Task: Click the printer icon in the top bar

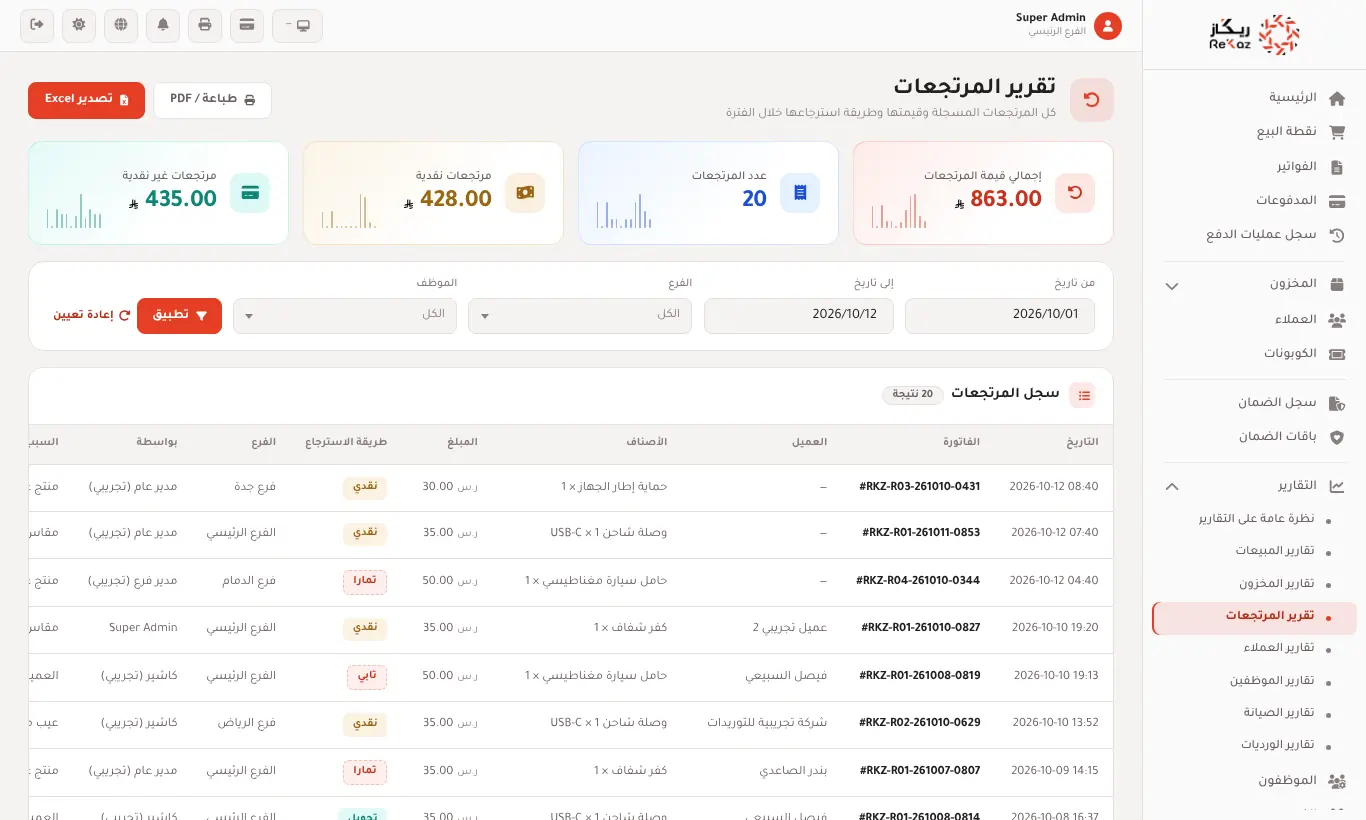Action: [205, 25]
